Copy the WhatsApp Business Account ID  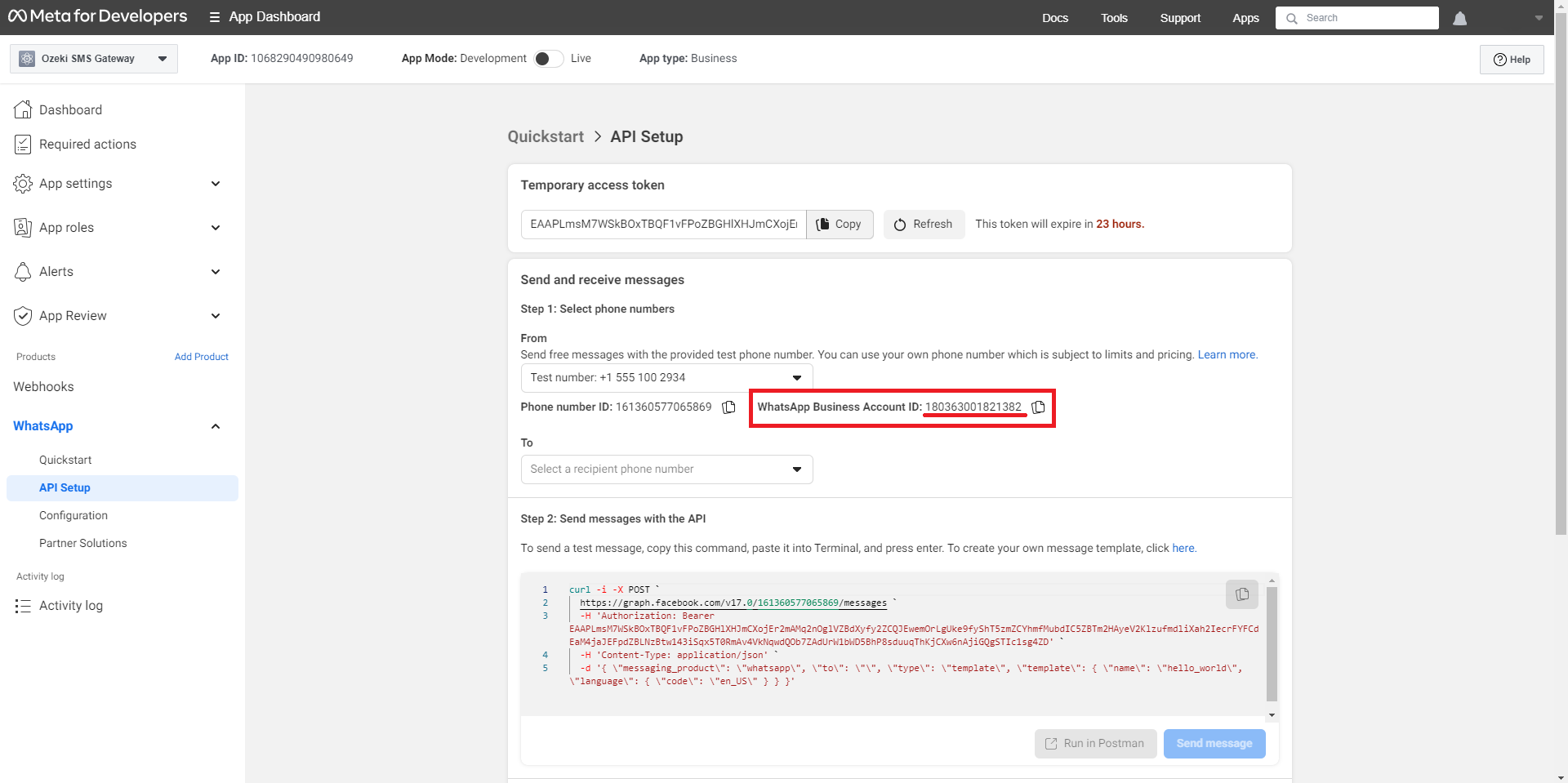tap(1038, 407)
